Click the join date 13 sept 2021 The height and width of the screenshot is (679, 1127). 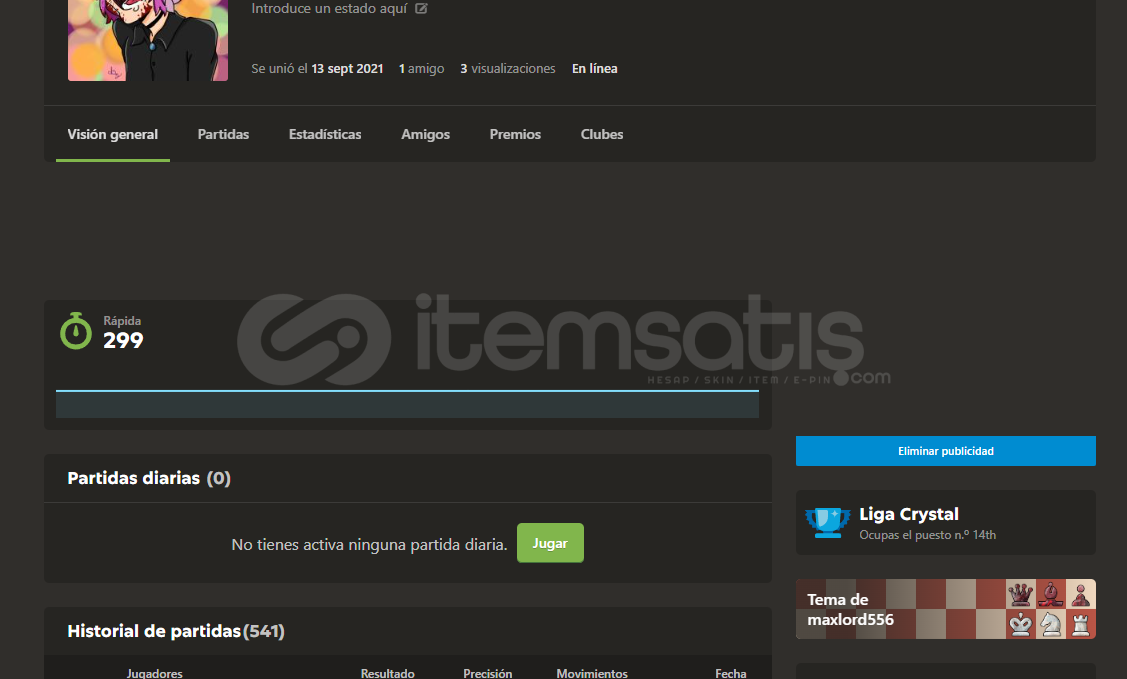pyautogui.click(x=347, y=68)
